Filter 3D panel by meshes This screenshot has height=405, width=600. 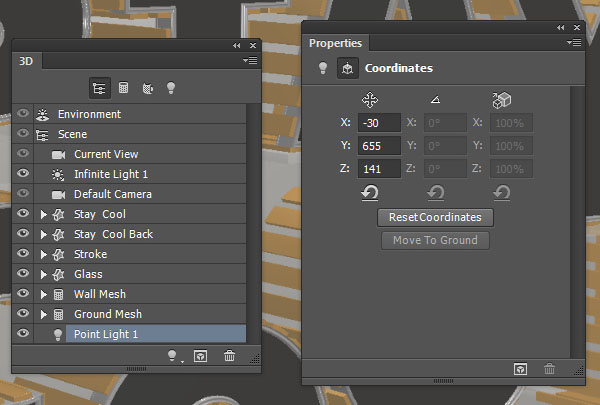click(x=124, y=88)
